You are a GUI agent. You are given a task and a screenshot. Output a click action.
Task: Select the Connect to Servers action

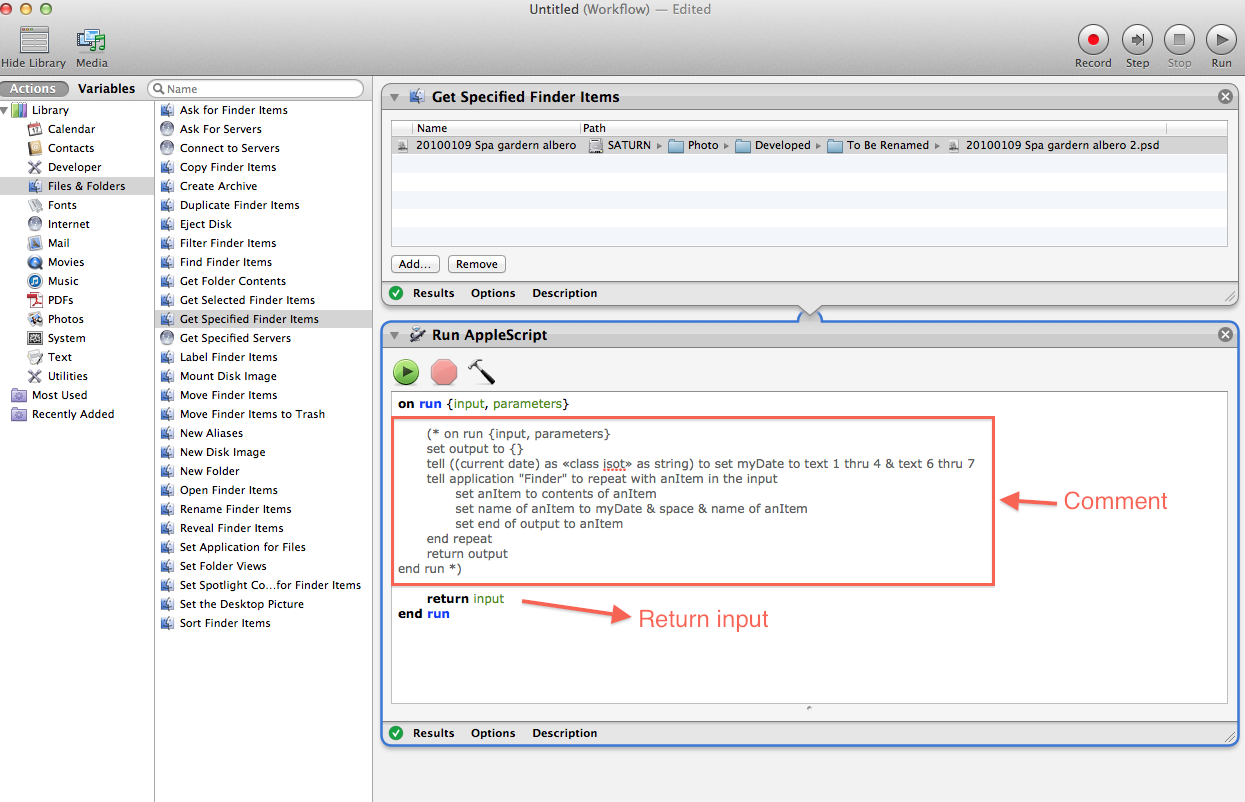[231, 148]
